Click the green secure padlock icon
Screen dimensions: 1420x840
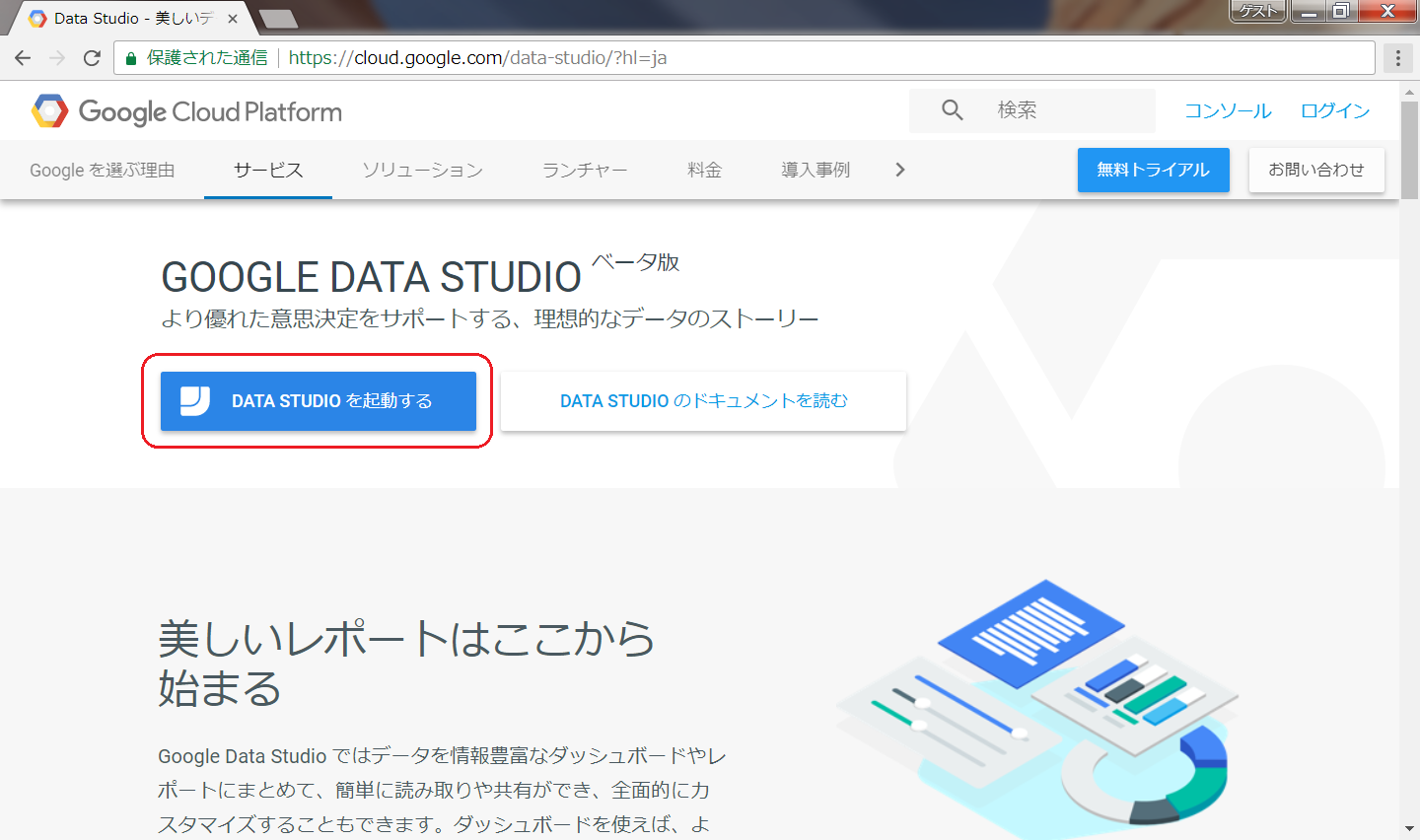click(x=130, y=58)
